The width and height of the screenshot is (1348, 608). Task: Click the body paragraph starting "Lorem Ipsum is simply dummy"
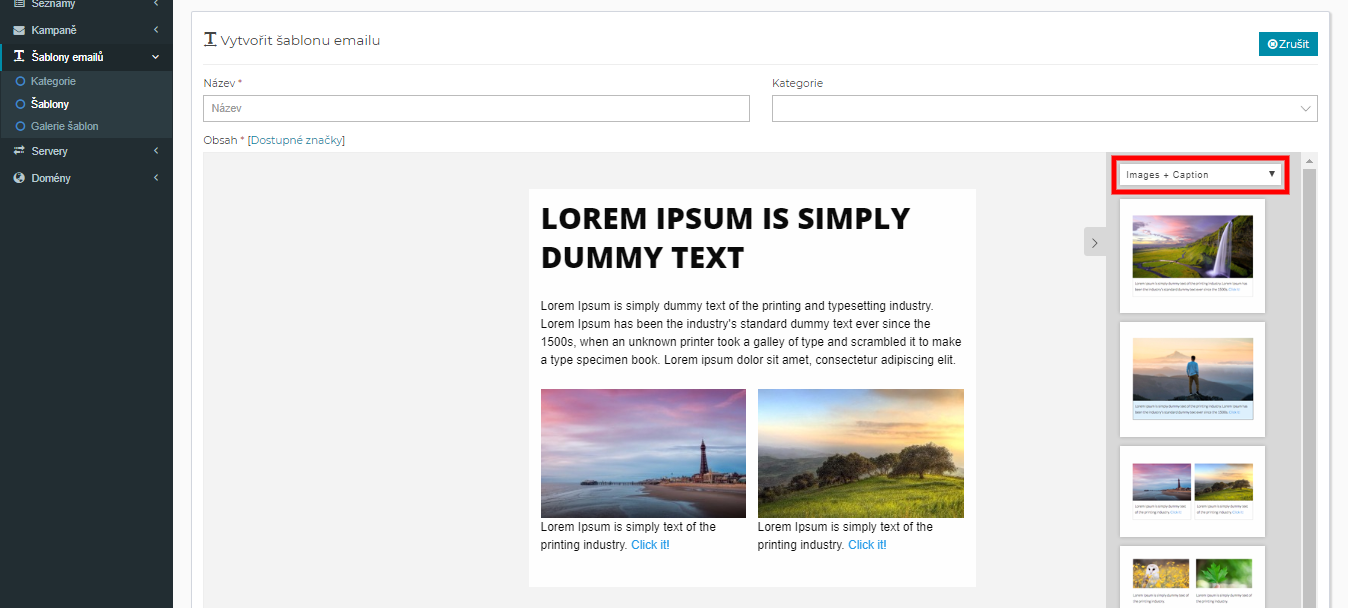[752, 333]
